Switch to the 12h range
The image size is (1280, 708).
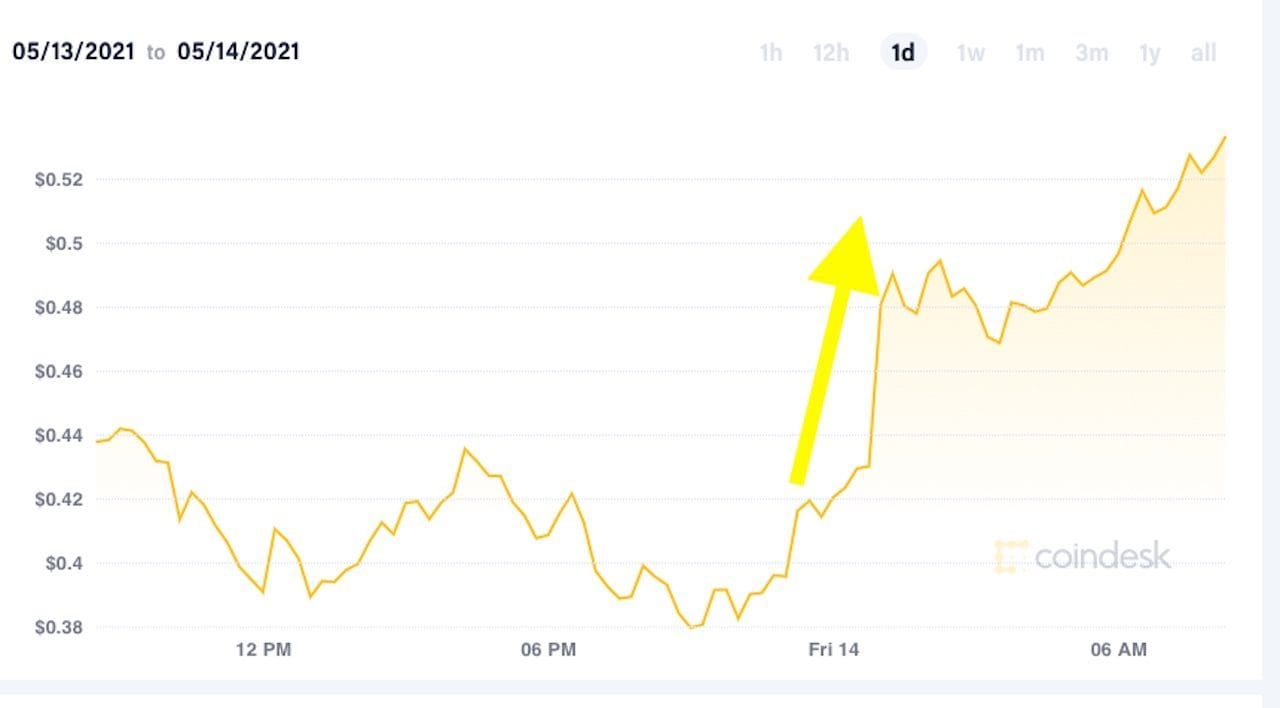831,53
